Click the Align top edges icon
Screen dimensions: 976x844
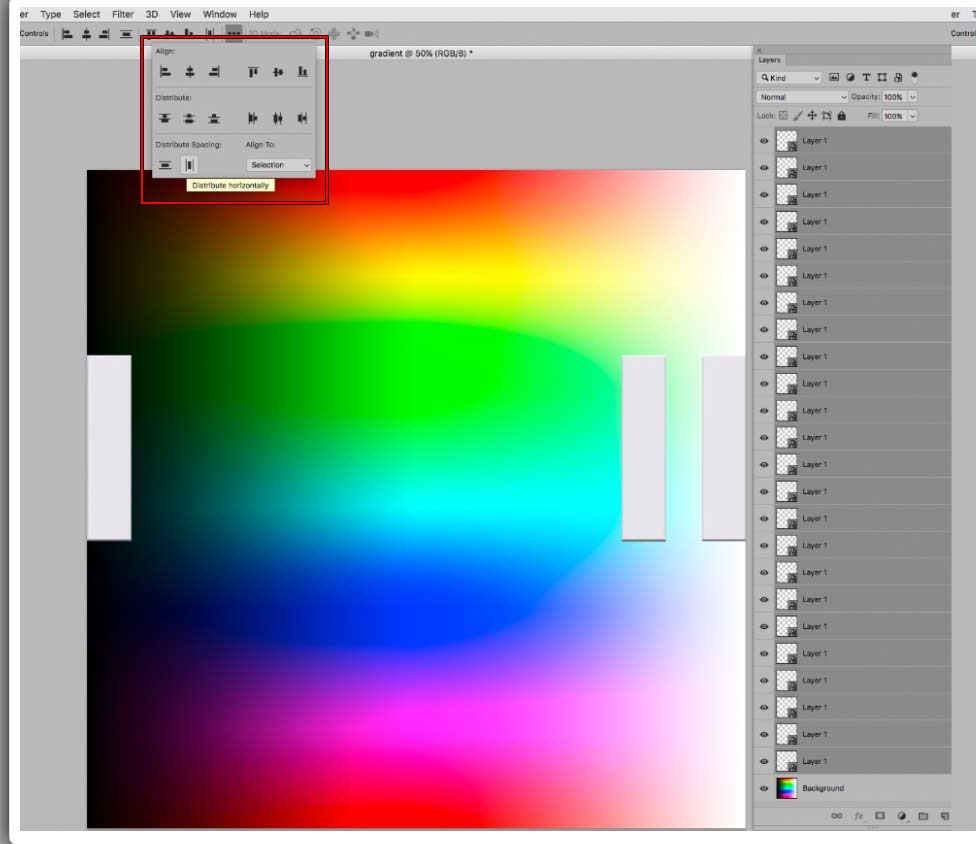(x=252, y=70)
